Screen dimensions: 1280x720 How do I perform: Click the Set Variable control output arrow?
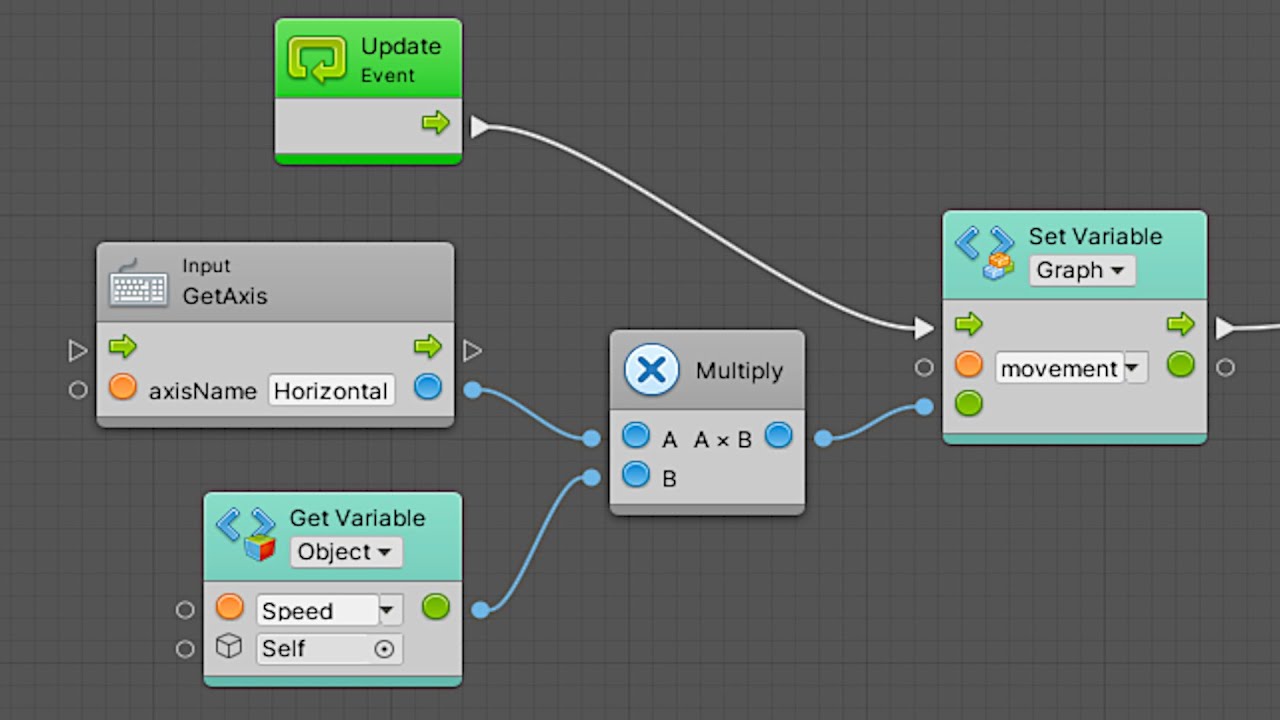click(x=1181, y=324)
